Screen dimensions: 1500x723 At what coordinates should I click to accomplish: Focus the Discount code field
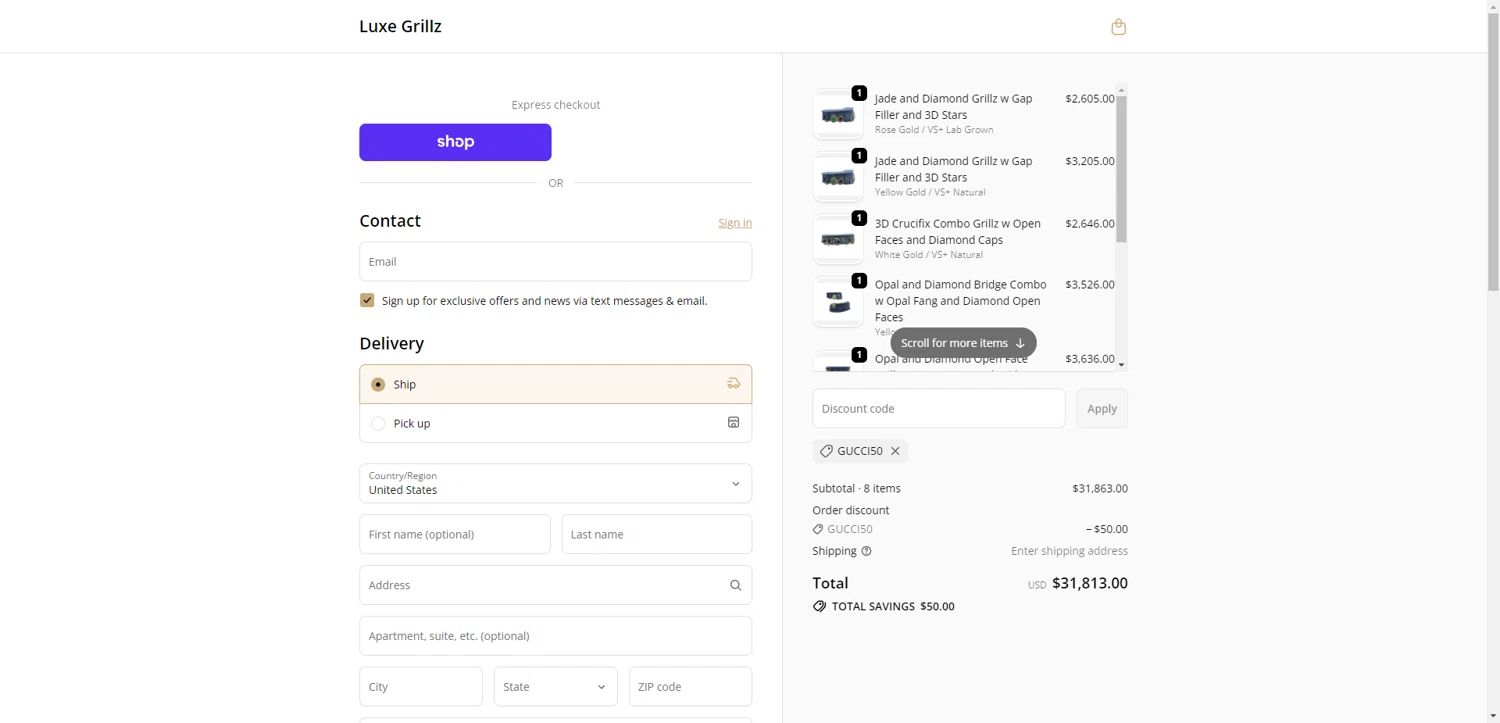point(939,409)
